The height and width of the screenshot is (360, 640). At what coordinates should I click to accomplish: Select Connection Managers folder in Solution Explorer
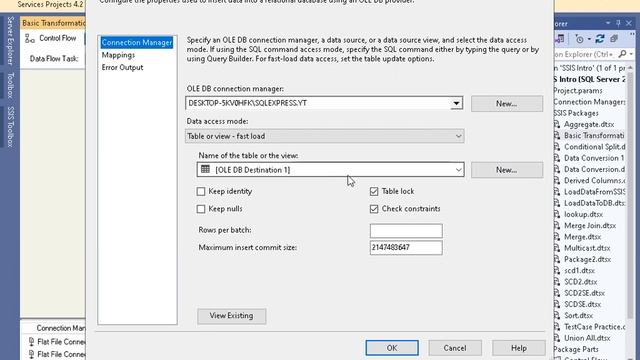589,102
